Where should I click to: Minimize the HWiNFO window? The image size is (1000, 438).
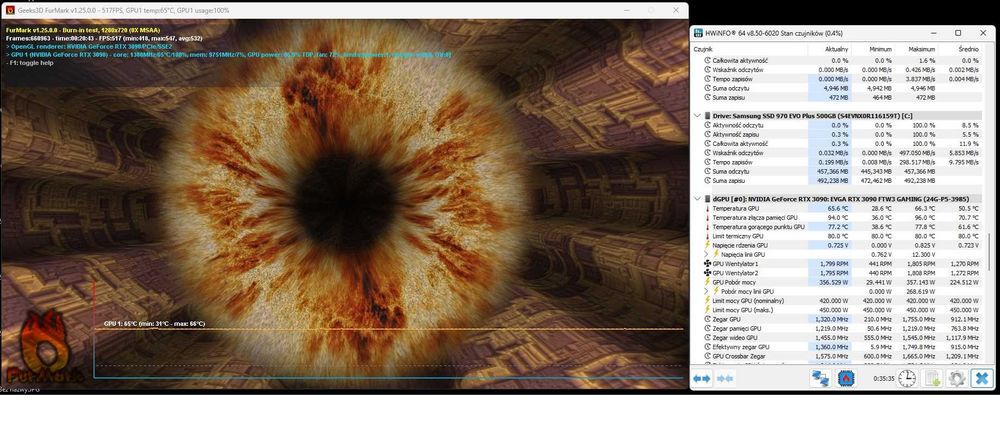tap(934, 33)
